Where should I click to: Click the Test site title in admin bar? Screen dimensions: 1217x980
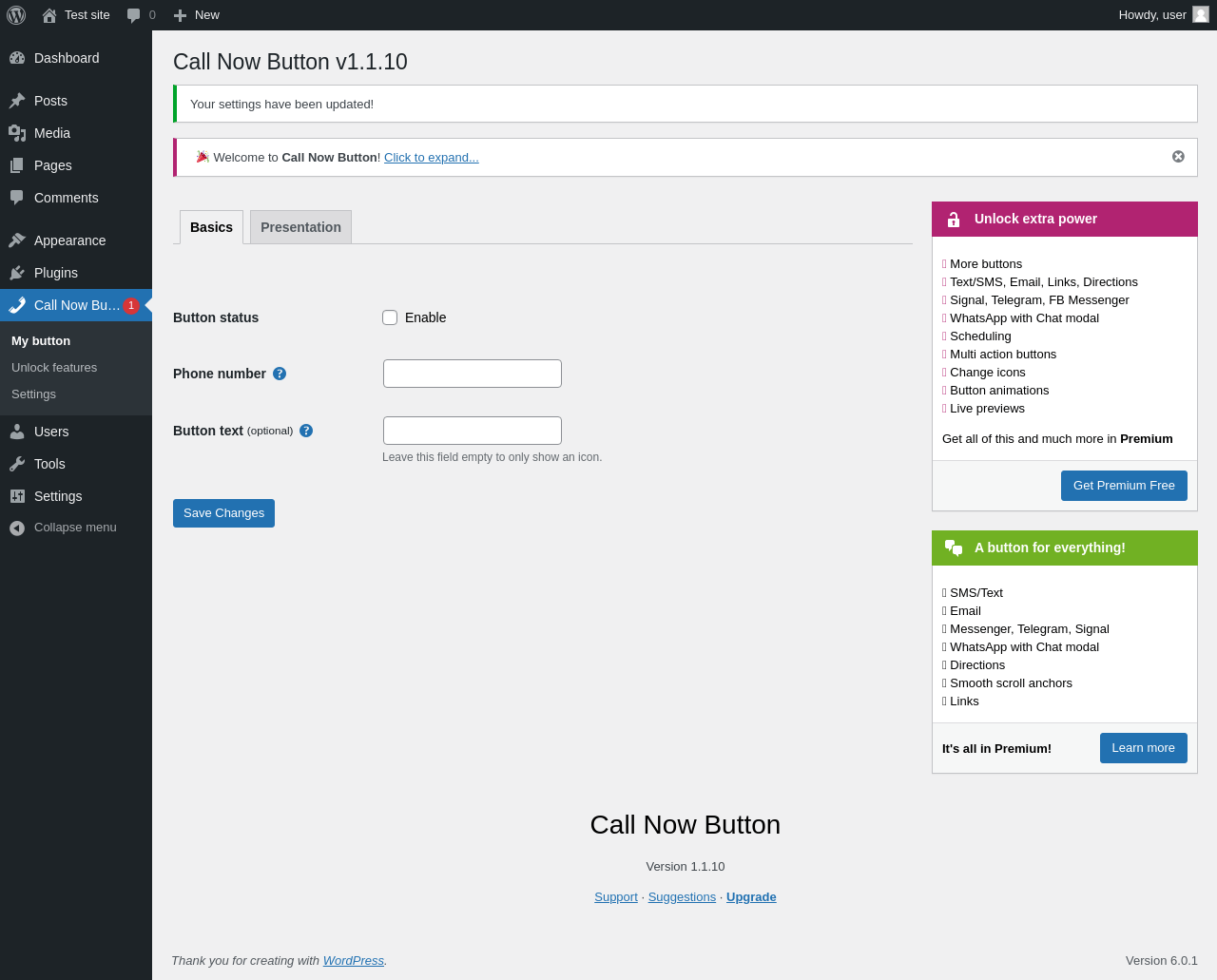click(87, 15)
